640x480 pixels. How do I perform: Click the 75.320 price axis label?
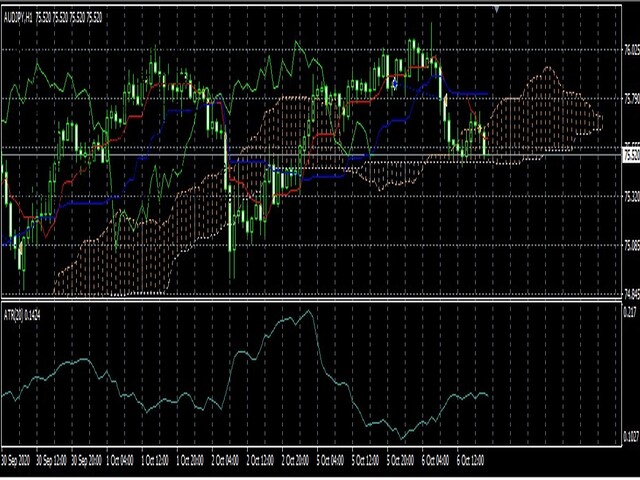click(x=632, y=197)
